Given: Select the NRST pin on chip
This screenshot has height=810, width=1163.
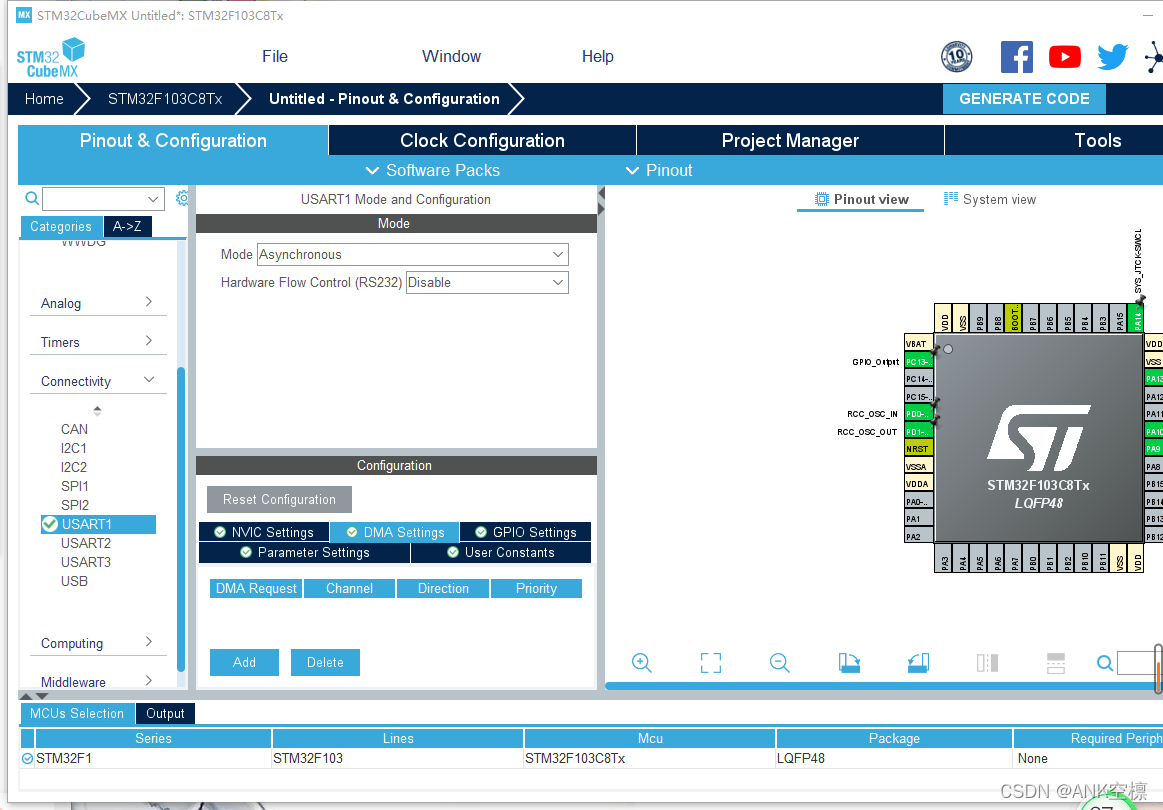Looking at the screenshot, I should pyautogui.click(x=918, y=449).
